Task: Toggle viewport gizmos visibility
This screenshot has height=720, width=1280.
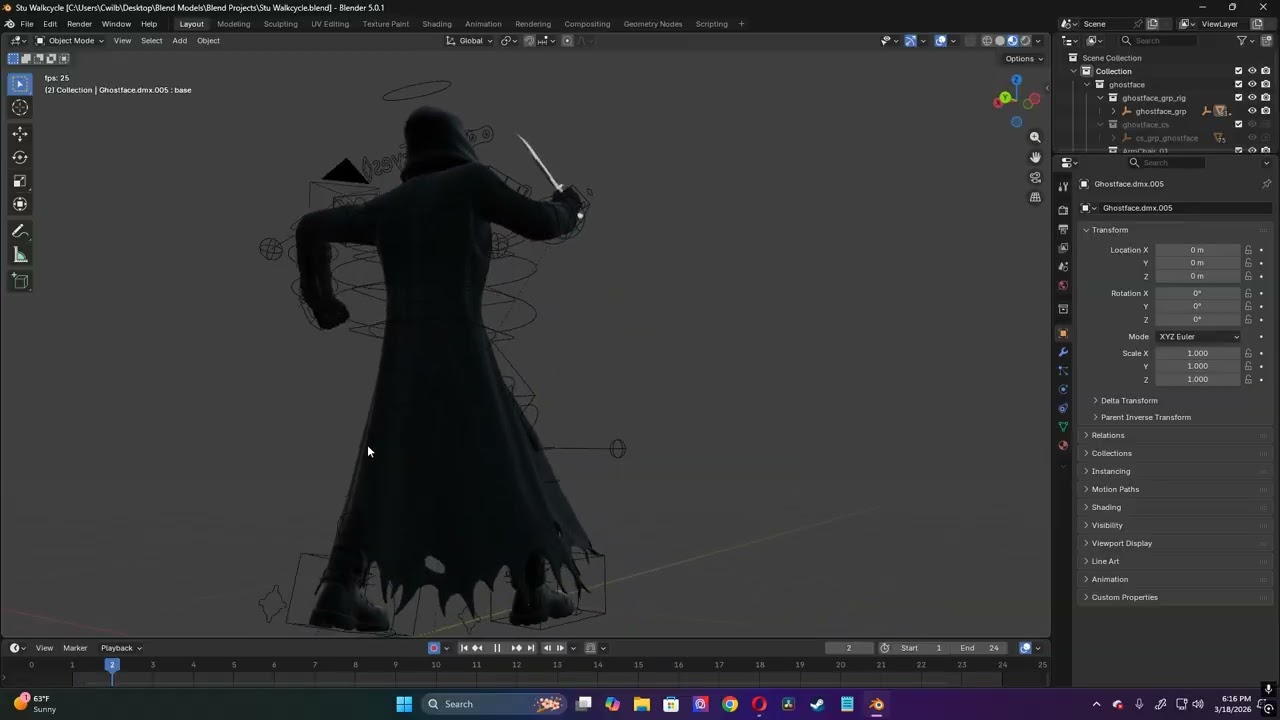Action: pyautogui.click(x=911, y=41)
